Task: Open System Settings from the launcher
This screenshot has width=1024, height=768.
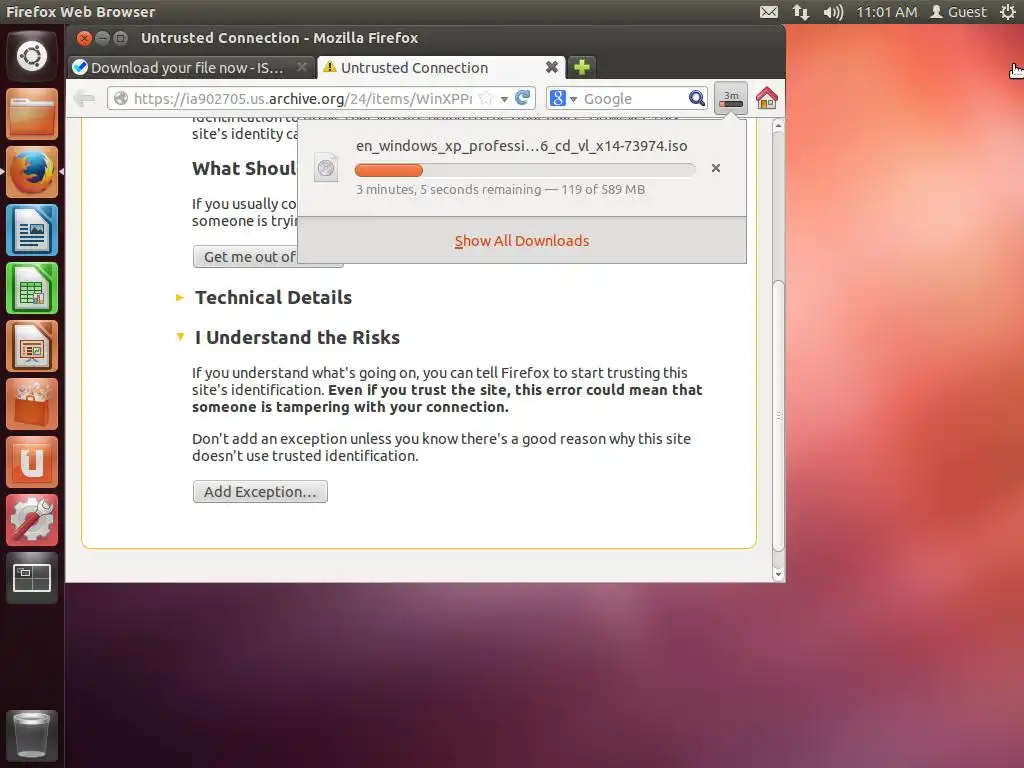Action: (31, 520)
